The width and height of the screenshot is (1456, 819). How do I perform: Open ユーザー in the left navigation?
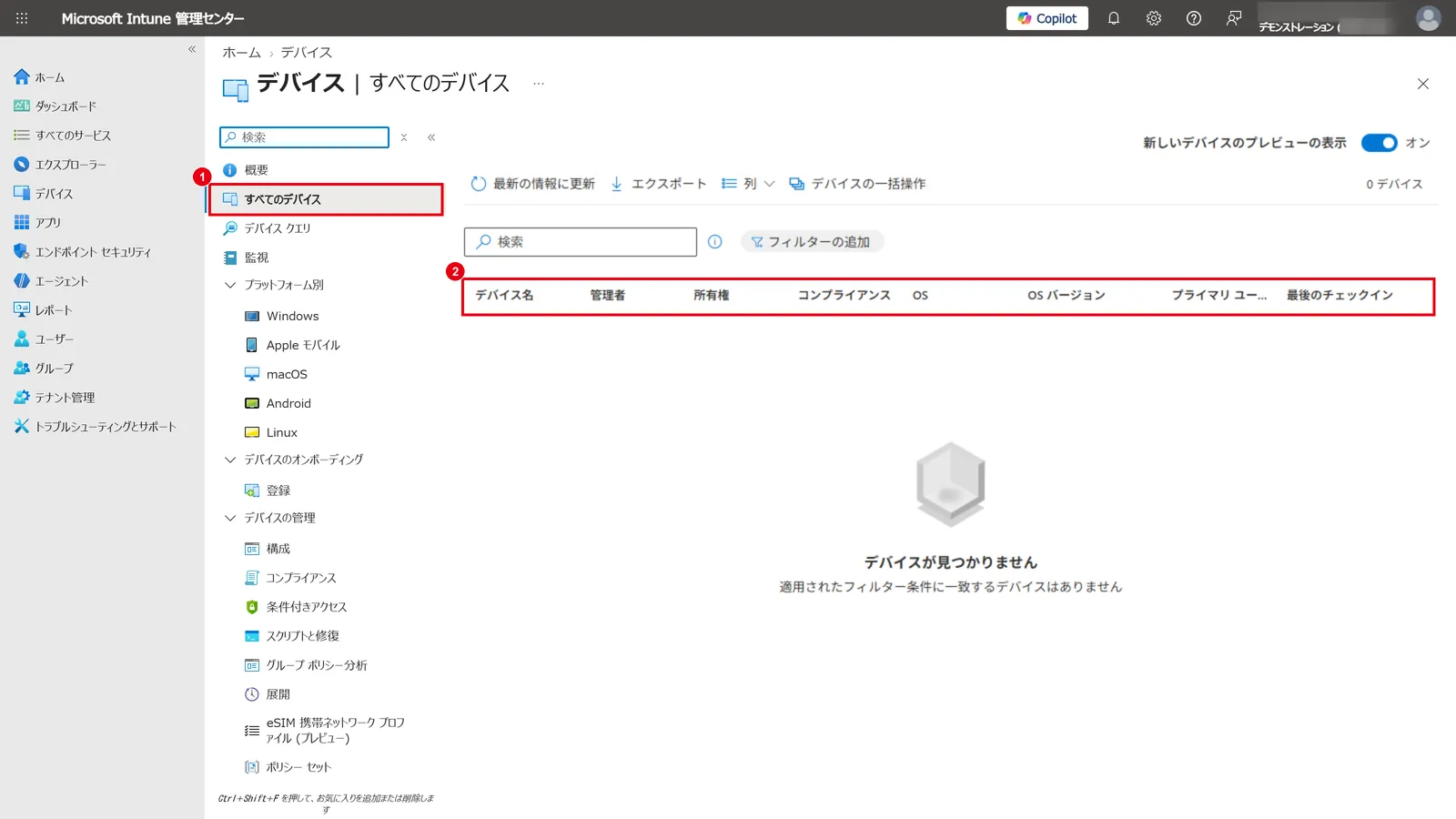44,339
